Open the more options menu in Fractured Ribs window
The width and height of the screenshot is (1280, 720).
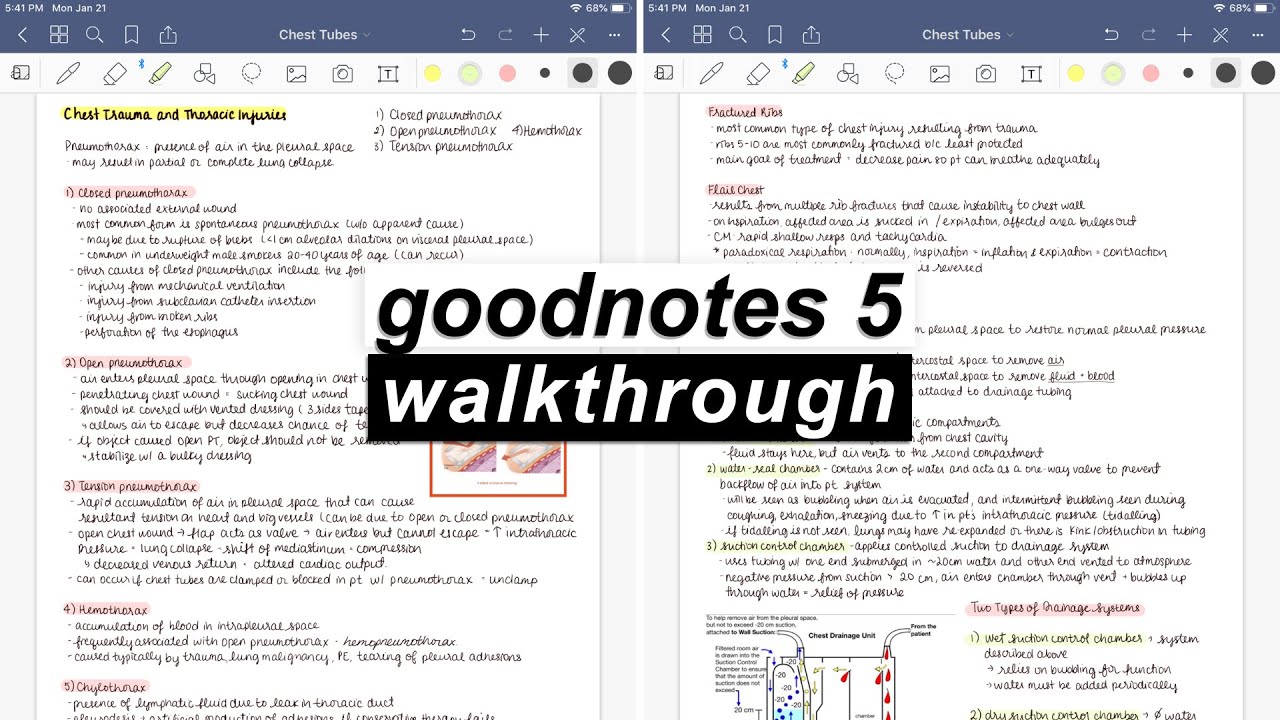coord(1257,35)
